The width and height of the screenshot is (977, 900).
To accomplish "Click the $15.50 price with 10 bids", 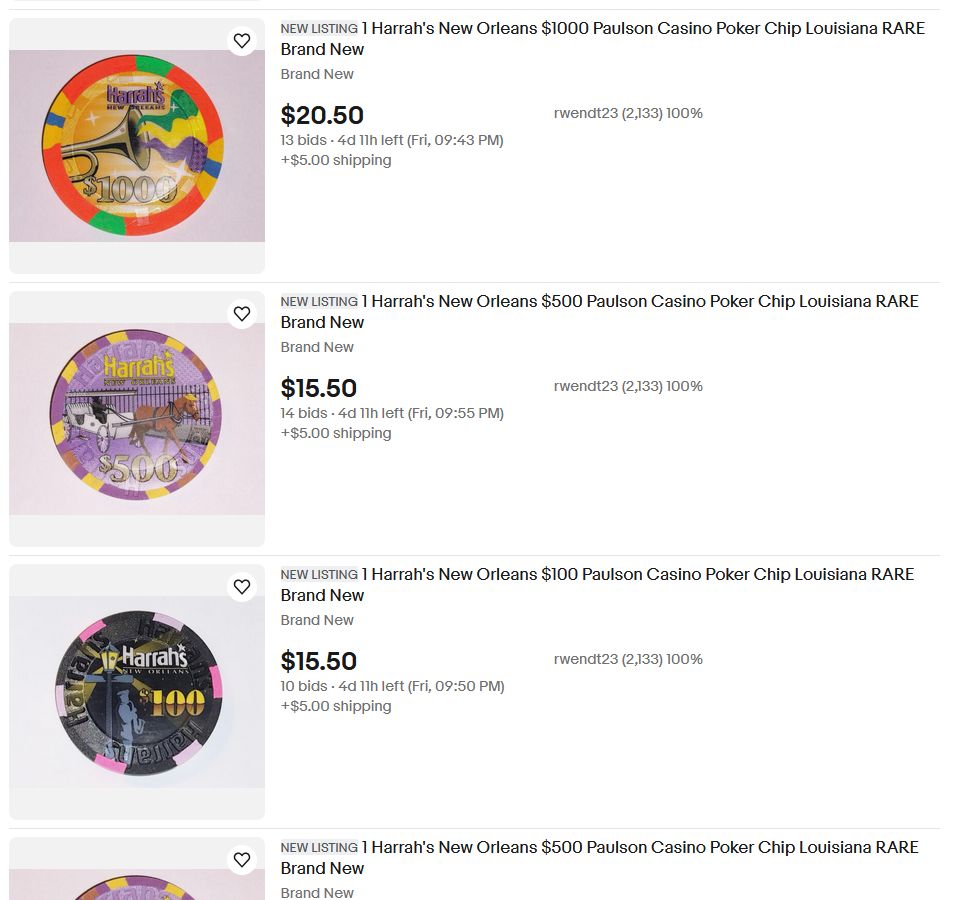I will pyautogui.click(x=319, y=662).
